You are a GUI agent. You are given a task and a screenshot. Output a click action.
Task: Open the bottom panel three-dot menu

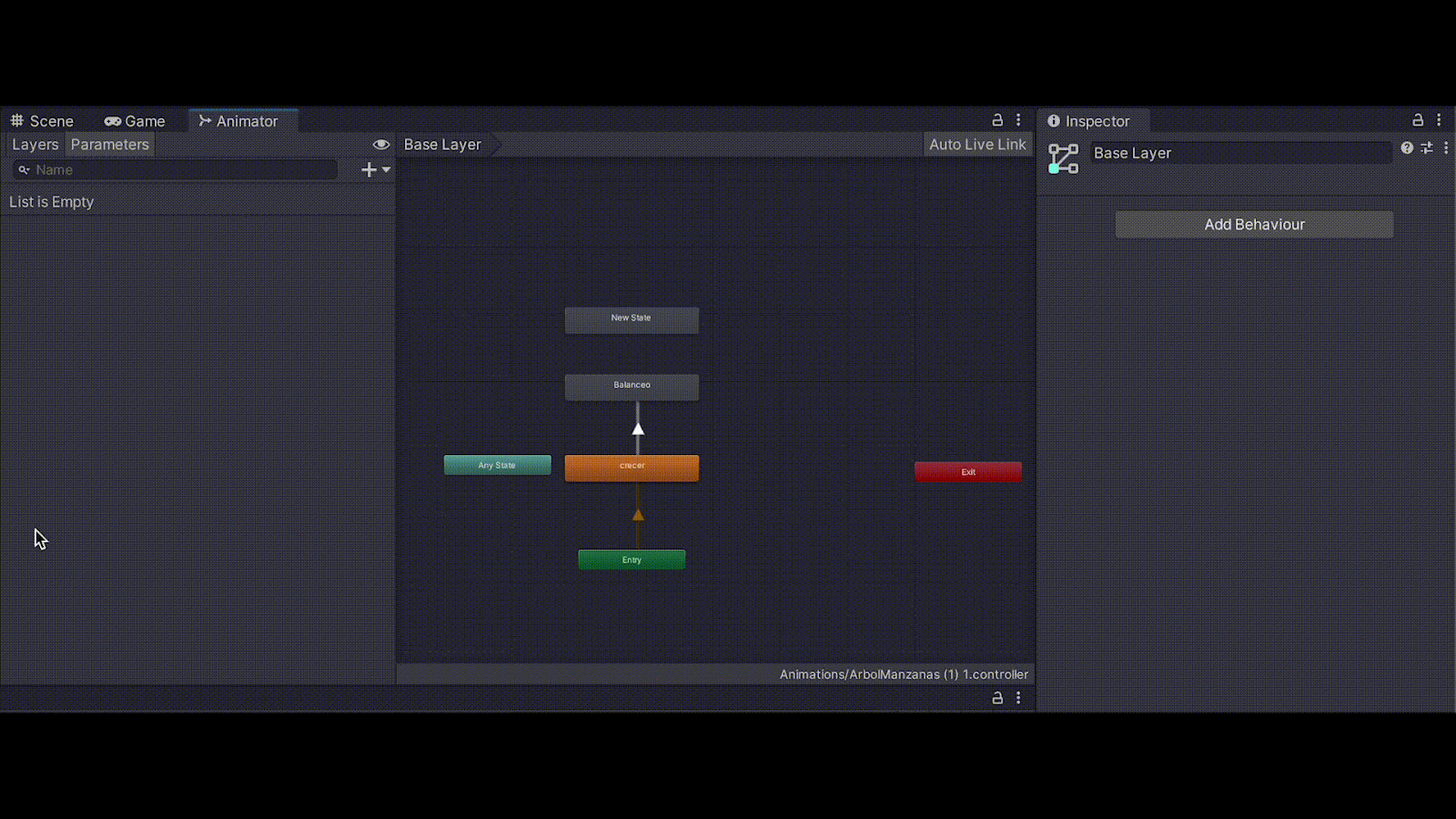1018,698
